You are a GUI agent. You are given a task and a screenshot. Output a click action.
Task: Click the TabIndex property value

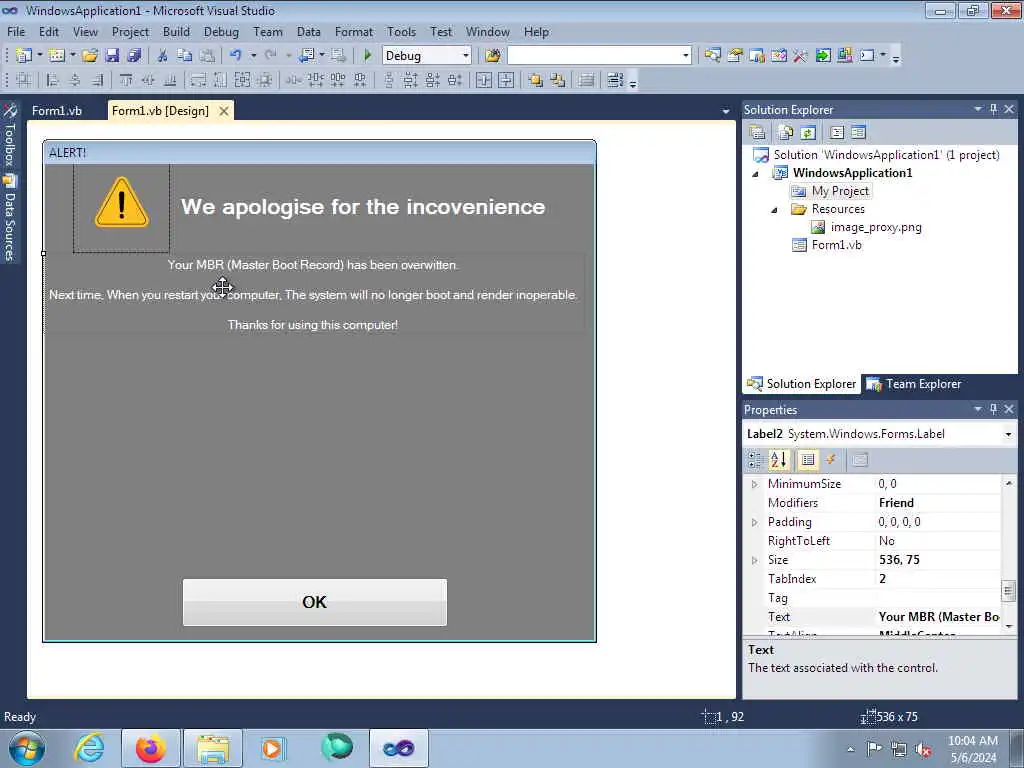tap(938, 579)
